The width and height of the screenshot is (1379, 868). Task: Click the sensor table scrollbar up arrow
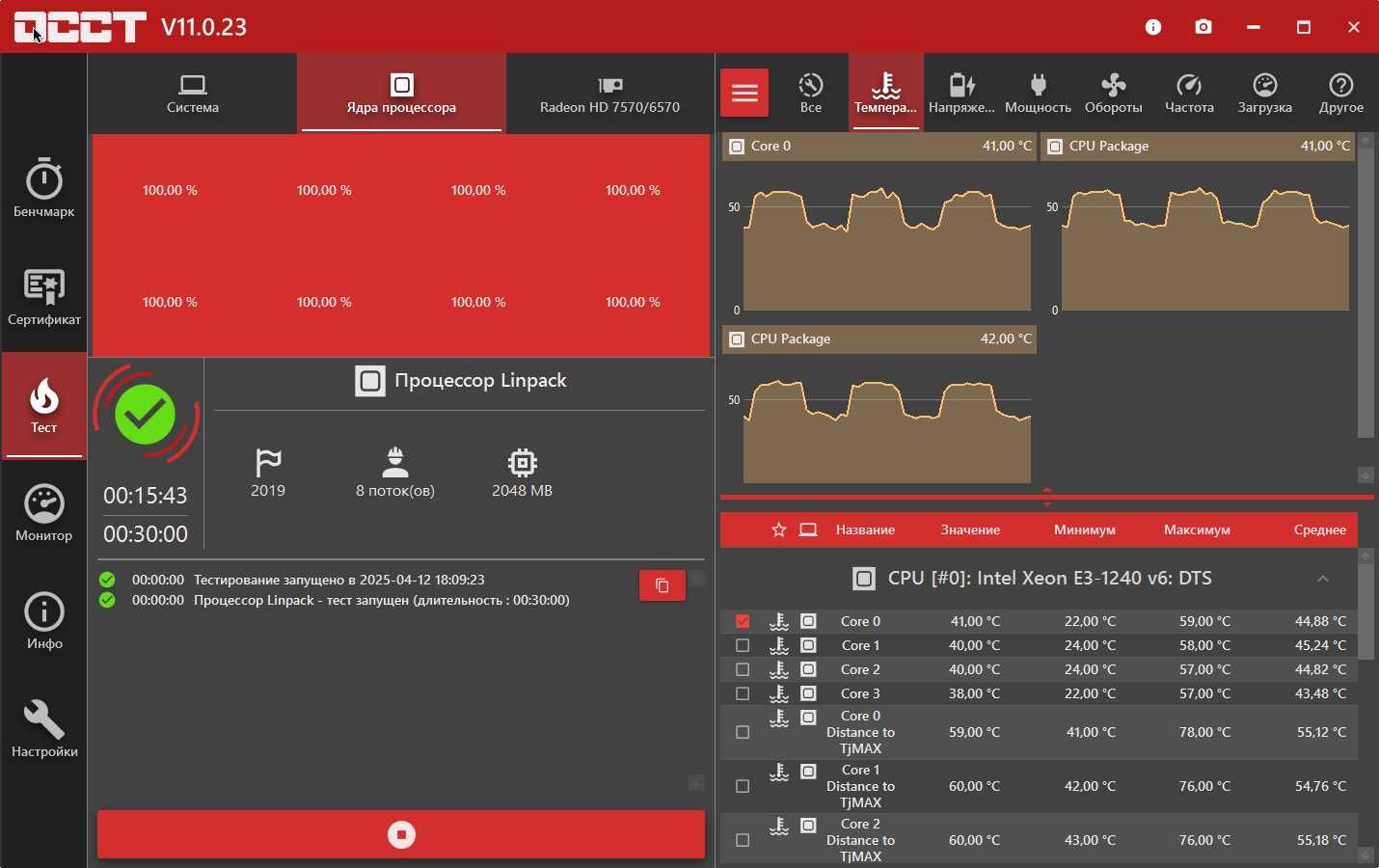tap(1367, 556)
